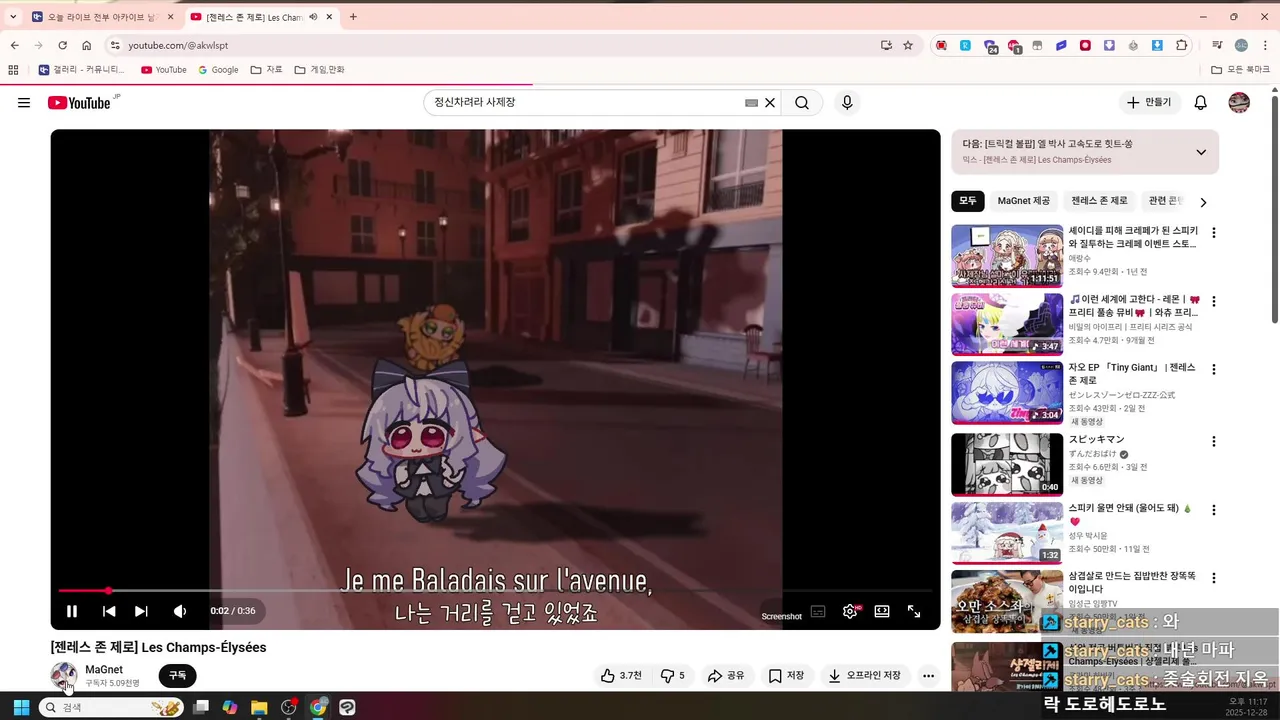This screenshot has width=1280, height=720.
Task: Open options for the 셰이디를 피해 크레페가 video
Action: coord(1214,233)
